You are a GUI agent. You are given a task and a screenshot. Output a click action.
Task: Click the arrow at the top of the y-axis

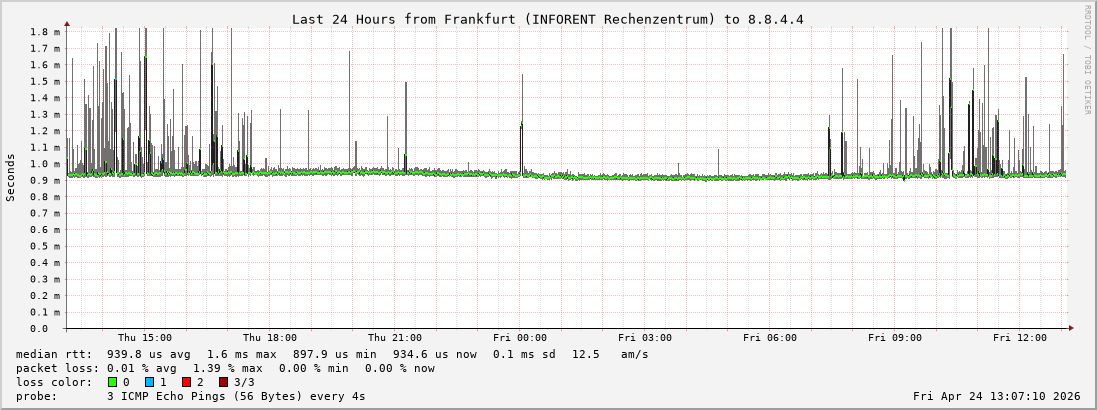coord(67,22)
